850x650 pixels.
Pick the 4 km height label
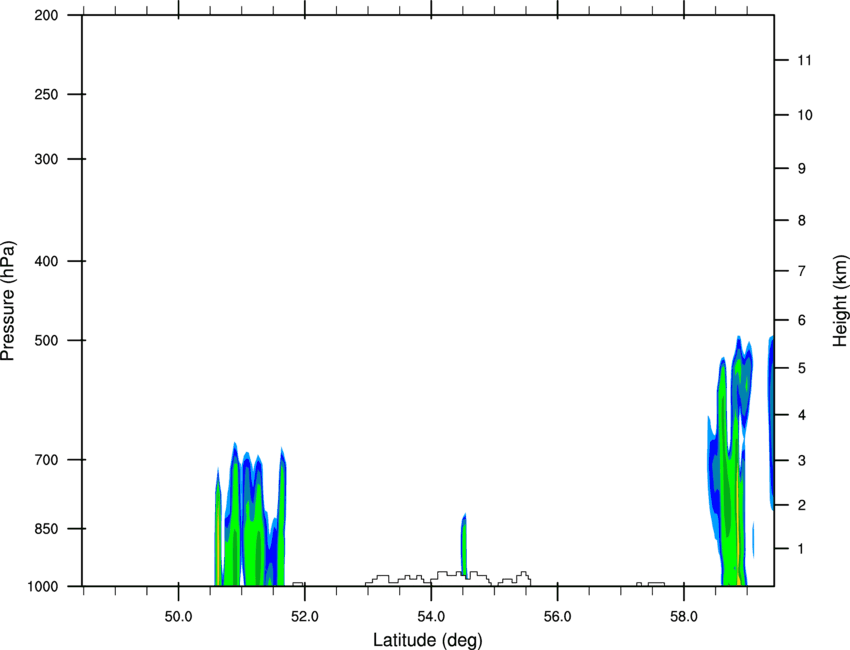tap(802, 415)
